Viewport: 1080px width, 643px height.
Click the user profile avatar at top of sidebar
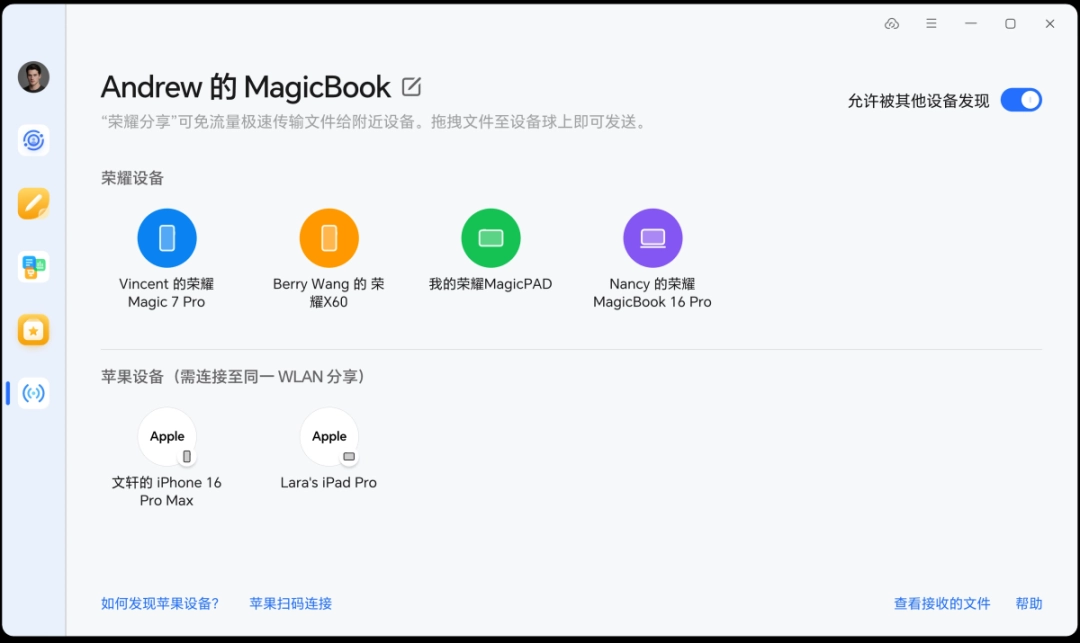point(32,77)
